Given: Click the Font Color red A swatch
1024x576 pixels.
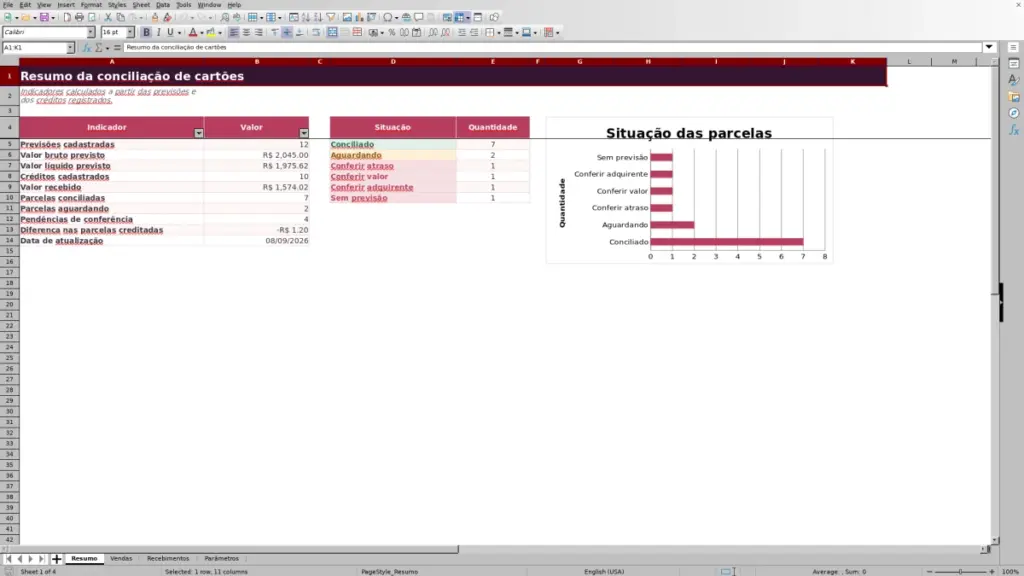Looking at the screenshot, I should pos(193,33).
